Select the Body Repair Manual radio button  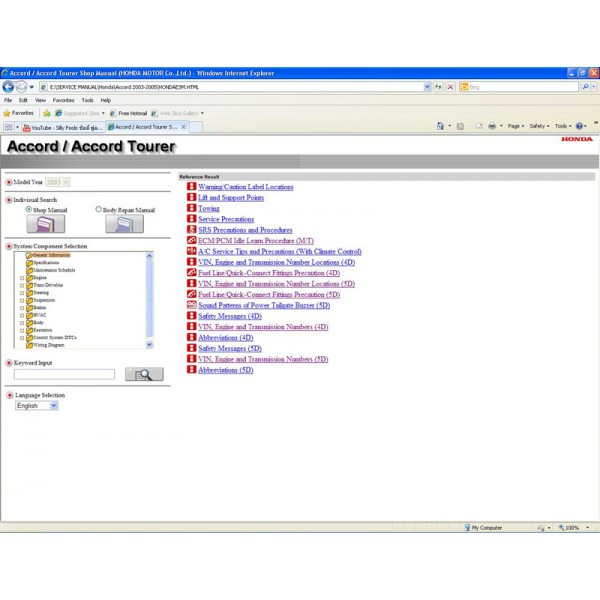click(x=98, y=209)
